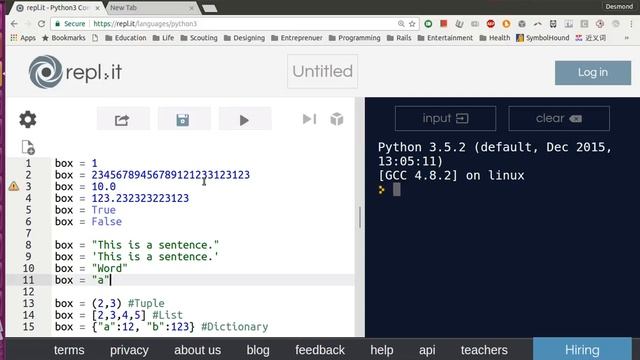640x360 pixels.
Task: Click the zoom magnifier in address bar
Action: point(401,24)
